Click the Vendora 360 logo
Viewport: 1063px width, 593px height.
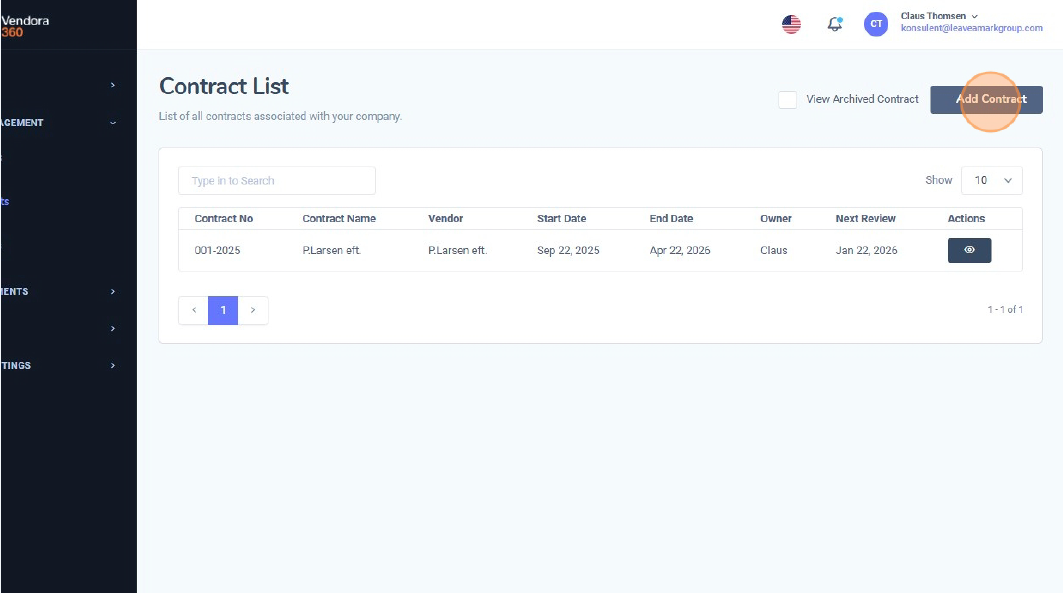coord(25,25)
